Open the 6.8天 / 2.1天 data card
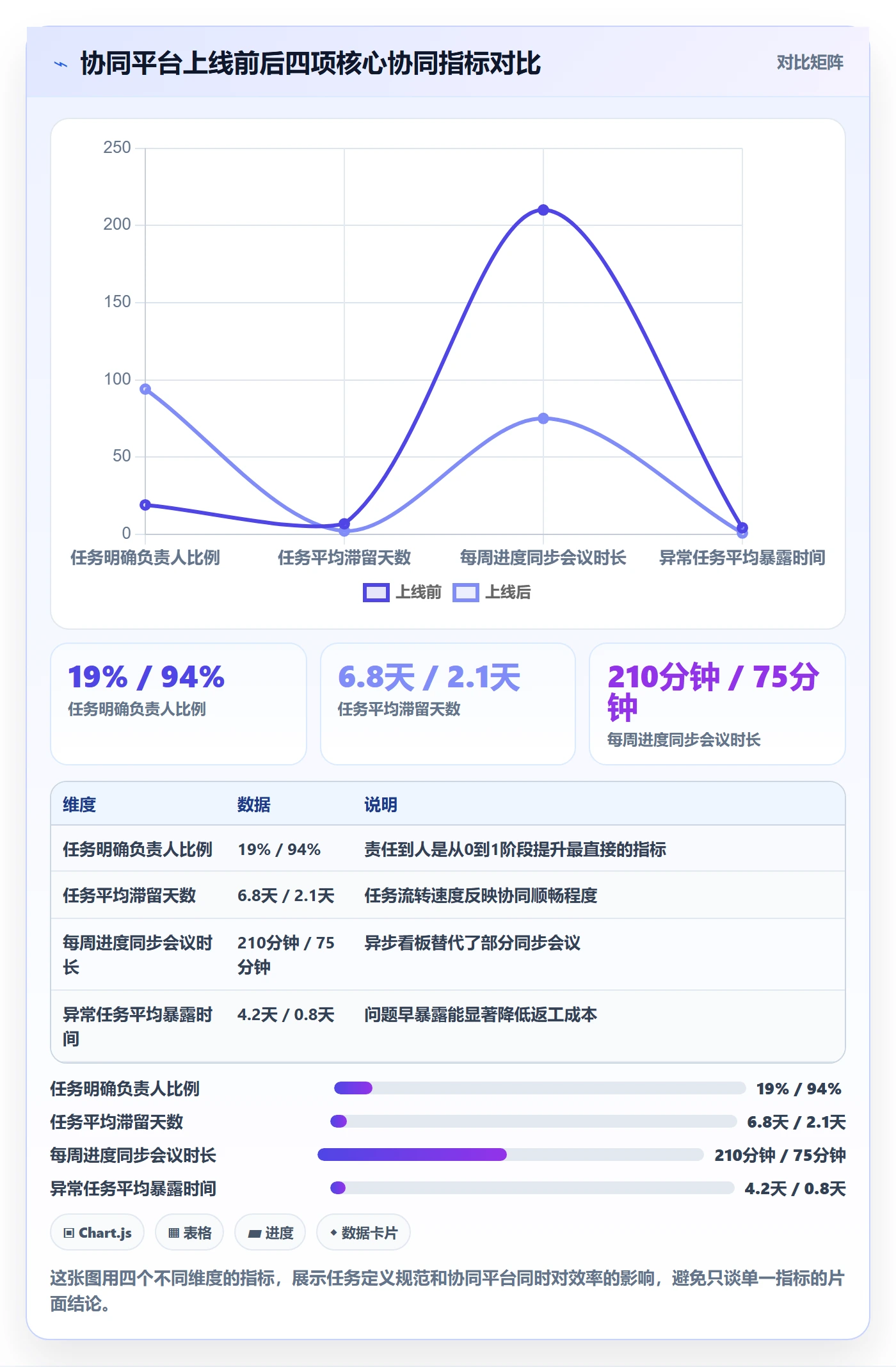 pos(448,704)
